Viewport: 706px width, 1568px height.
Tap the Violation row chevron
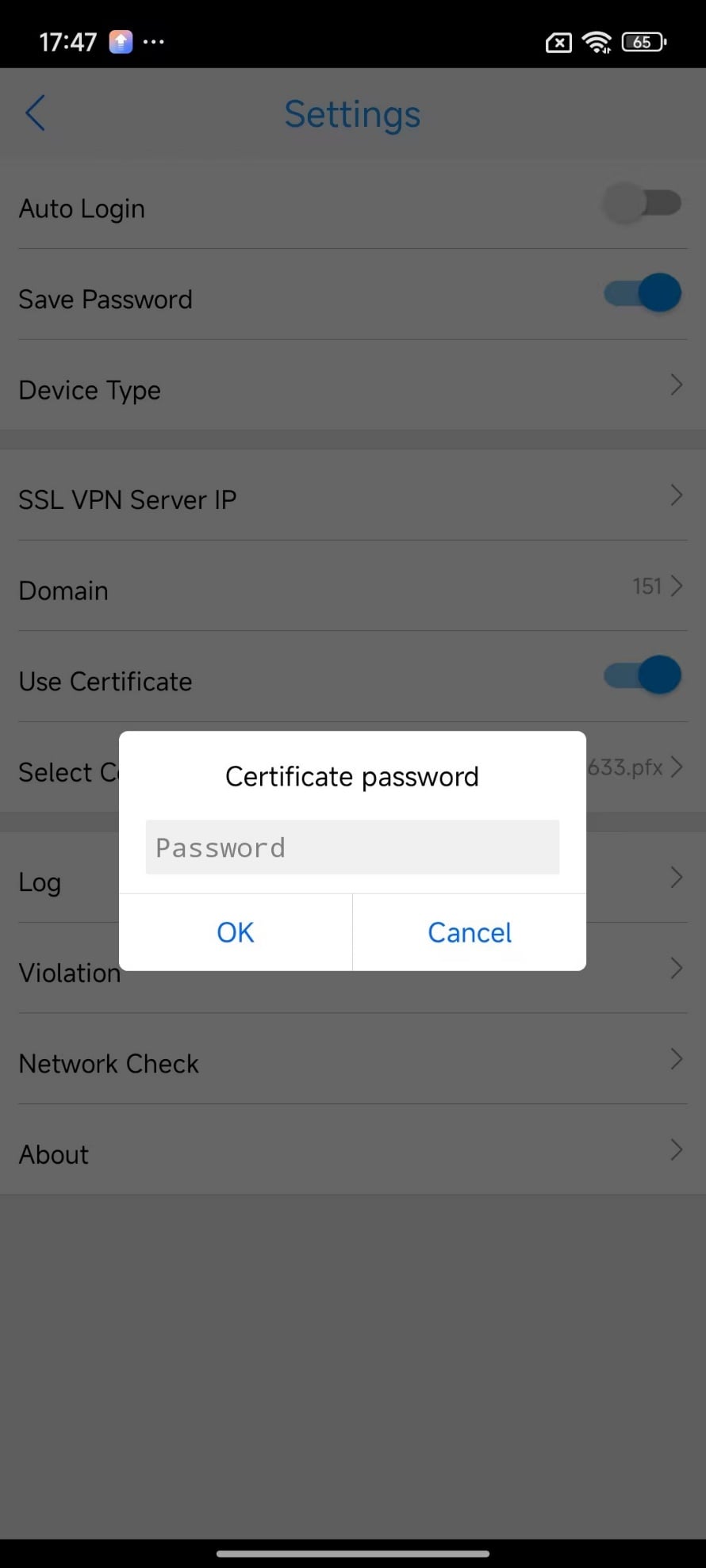point(676,968)
